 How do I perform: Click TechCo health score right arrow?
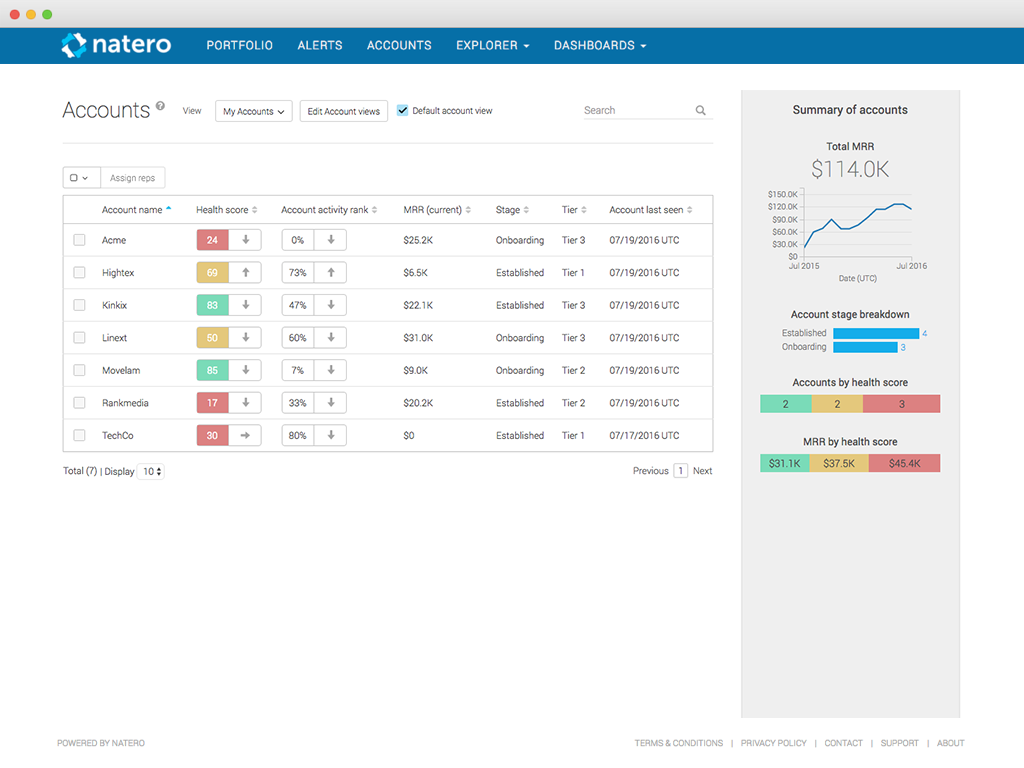[x=245, y=436]
